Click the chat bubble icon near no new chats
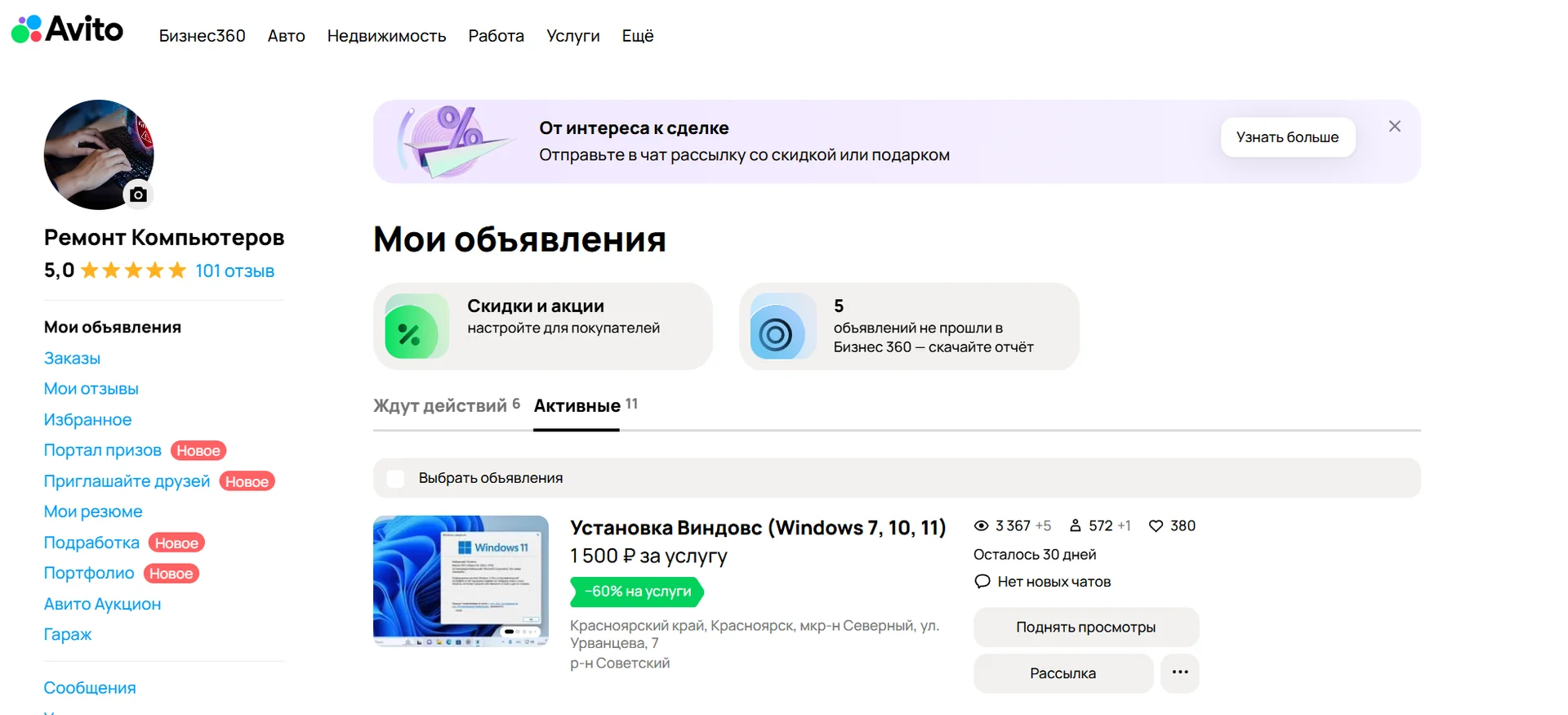 [982, 582]
